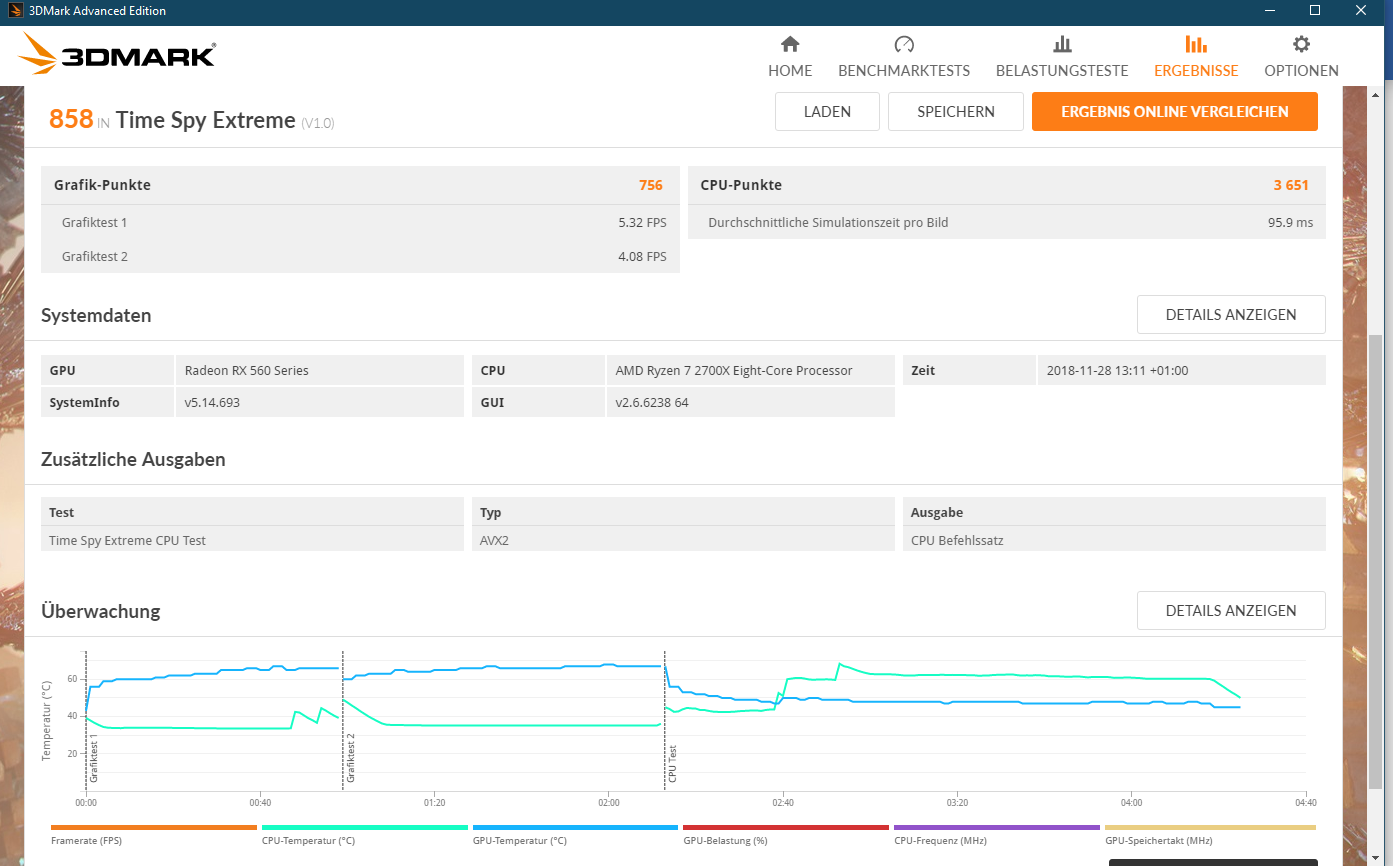
Task: Open the HOME tab
Action: (x=790, y=57)
